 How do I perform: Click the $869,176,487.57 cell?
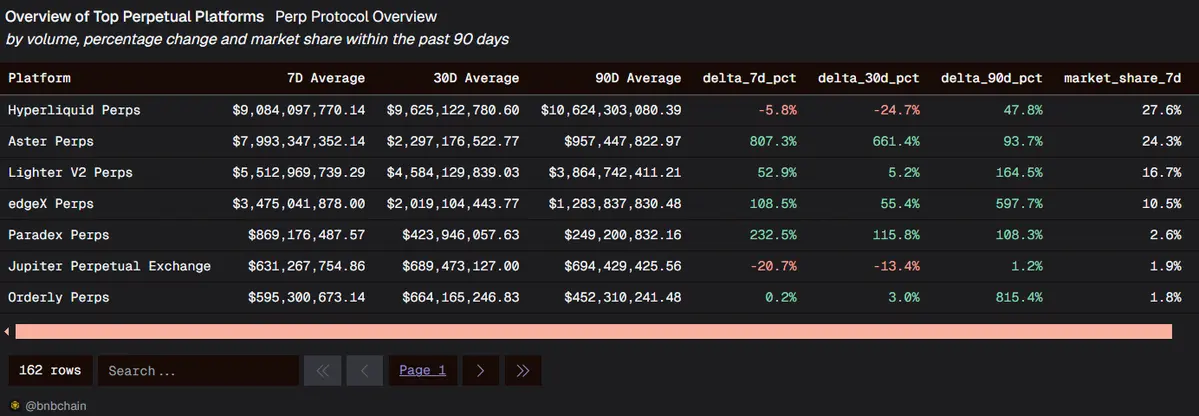pos(307,235)
